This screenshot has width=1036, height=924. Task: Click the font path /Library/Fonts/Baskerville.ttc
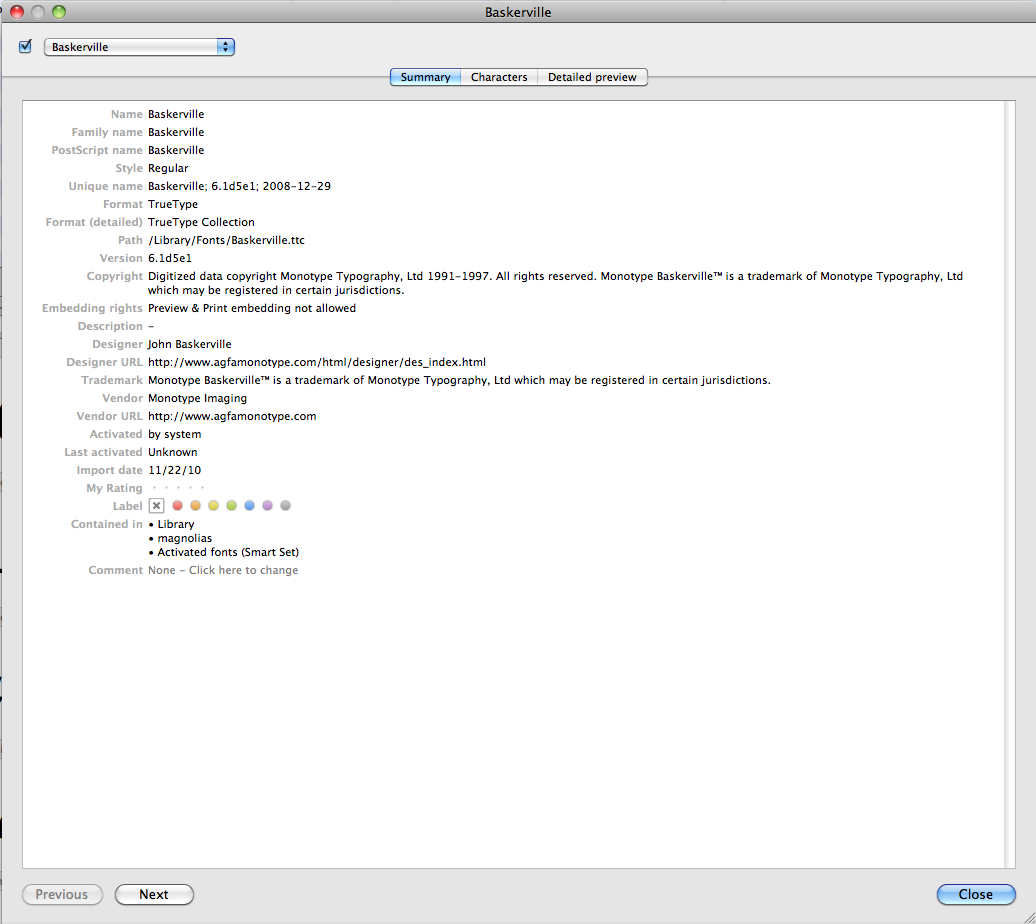pos(227,241)
